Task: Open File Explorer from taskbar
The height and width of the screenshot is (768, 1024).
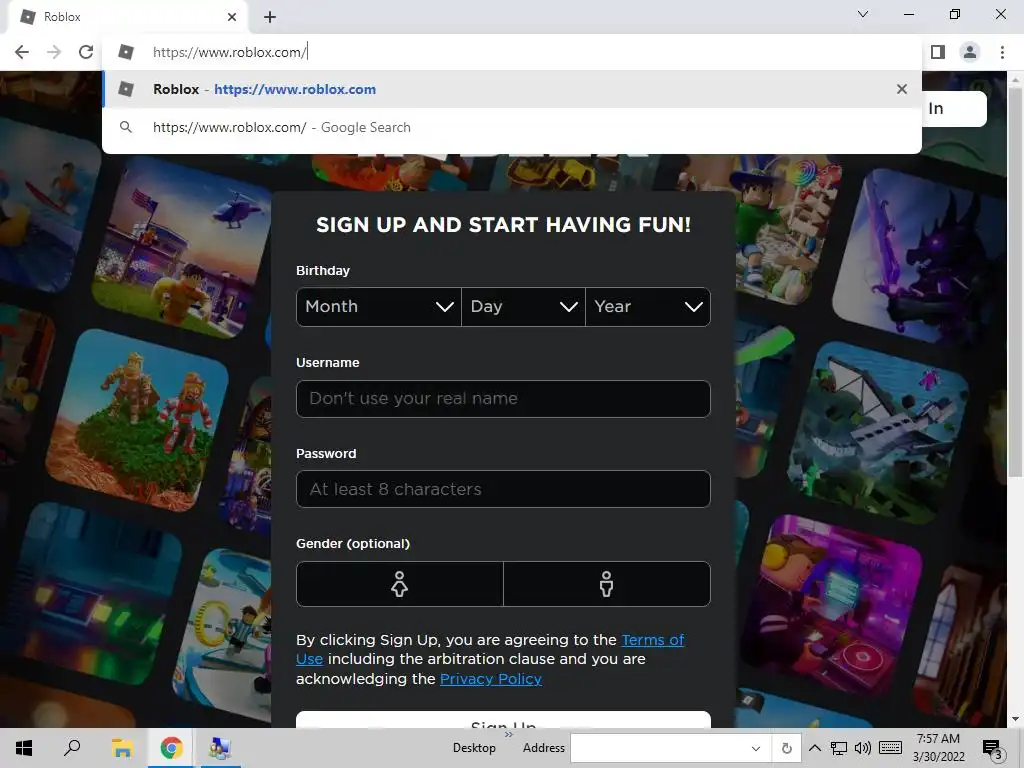Action: [122, 748]
